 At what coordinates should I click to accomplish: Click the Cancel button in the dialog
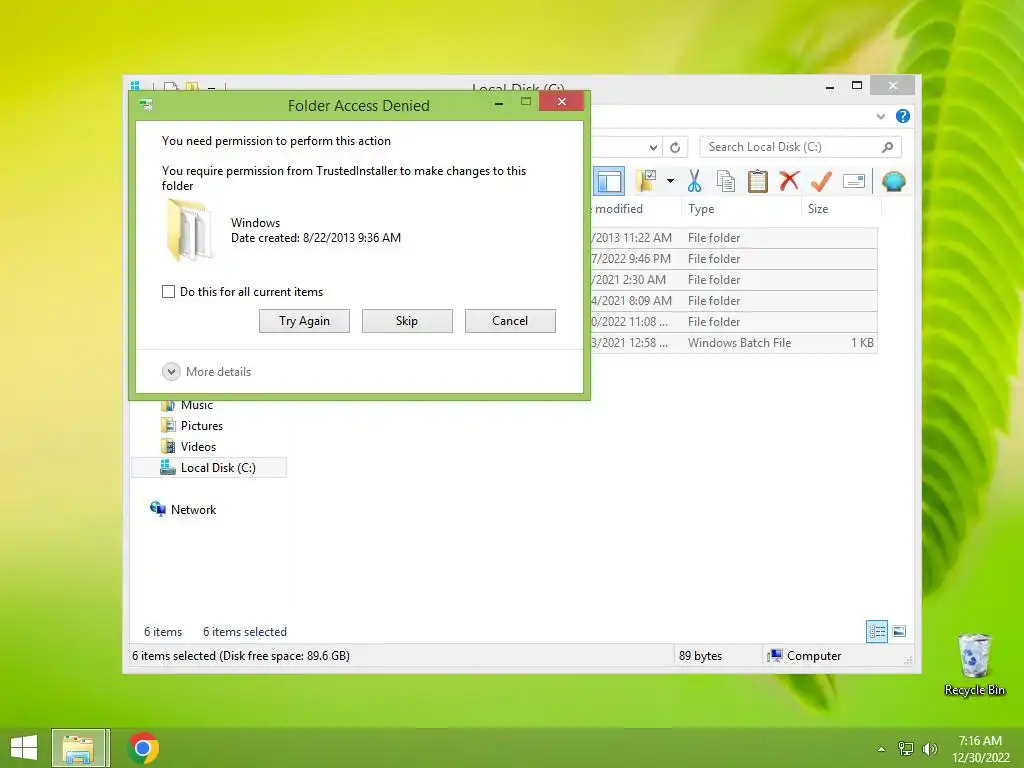point(510,321)
